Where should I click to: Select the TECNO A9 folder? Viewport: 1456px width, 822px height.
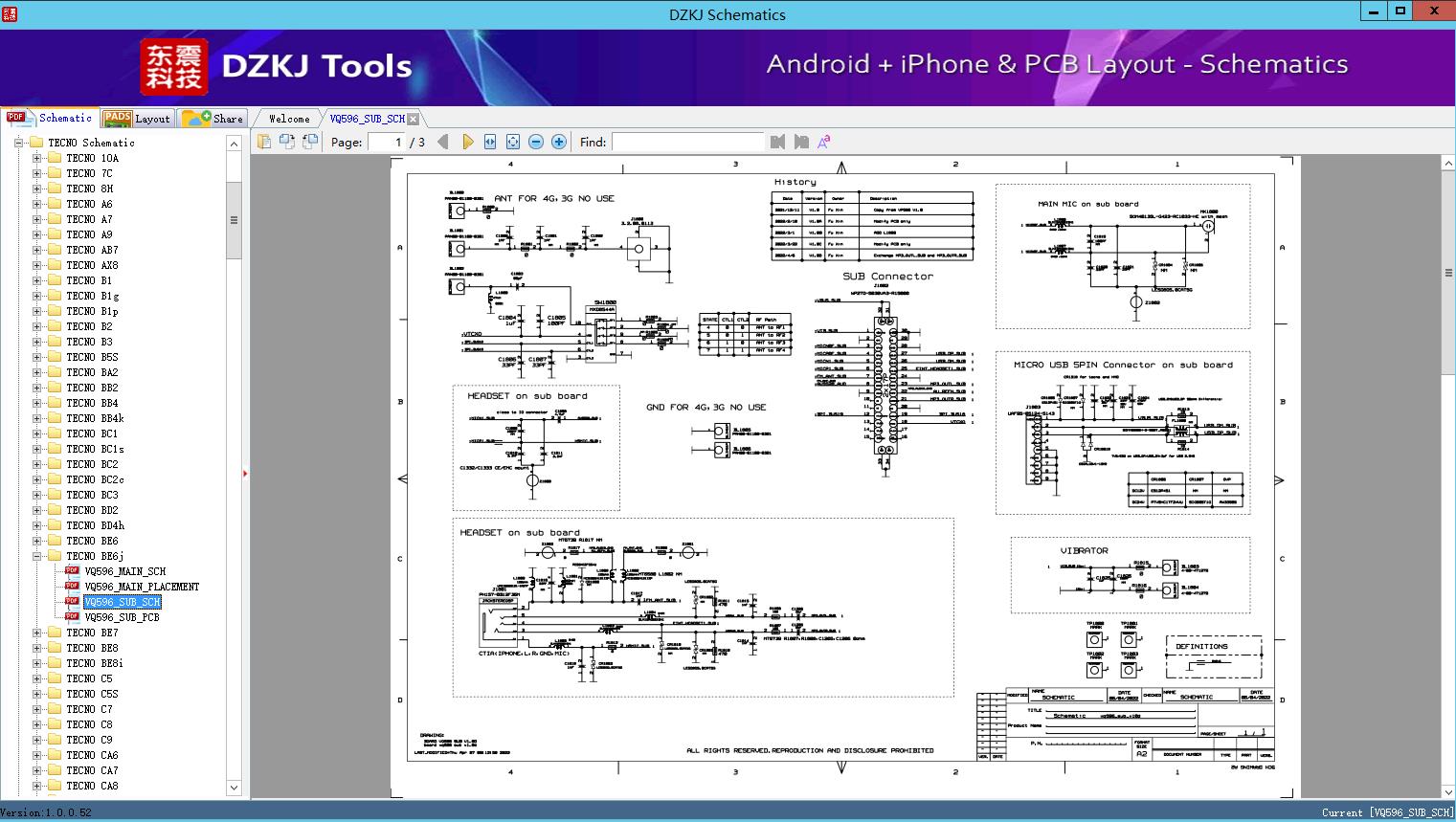(x=90, y=234)
